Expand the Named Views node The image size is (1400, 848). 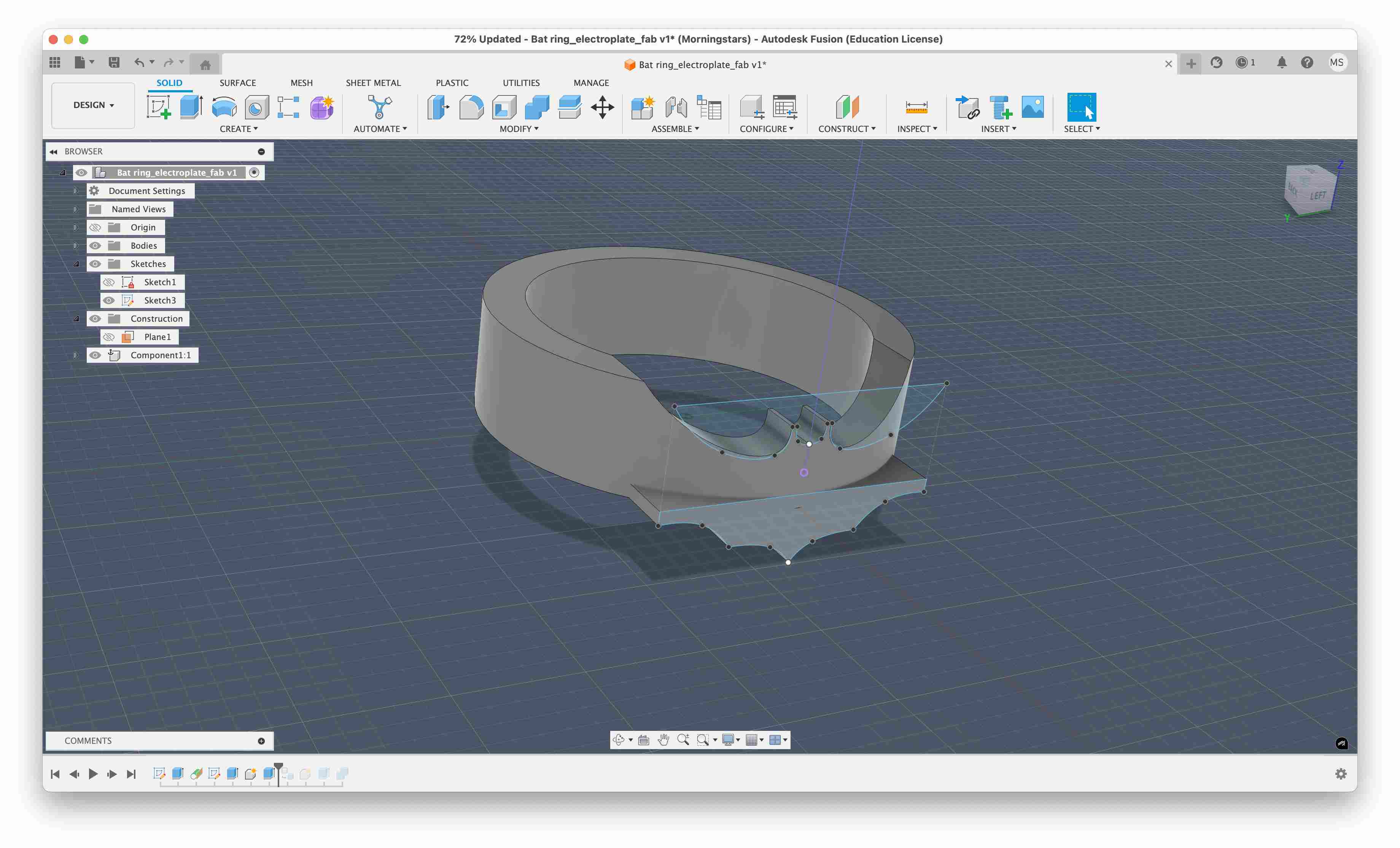(x=75, y=209)
